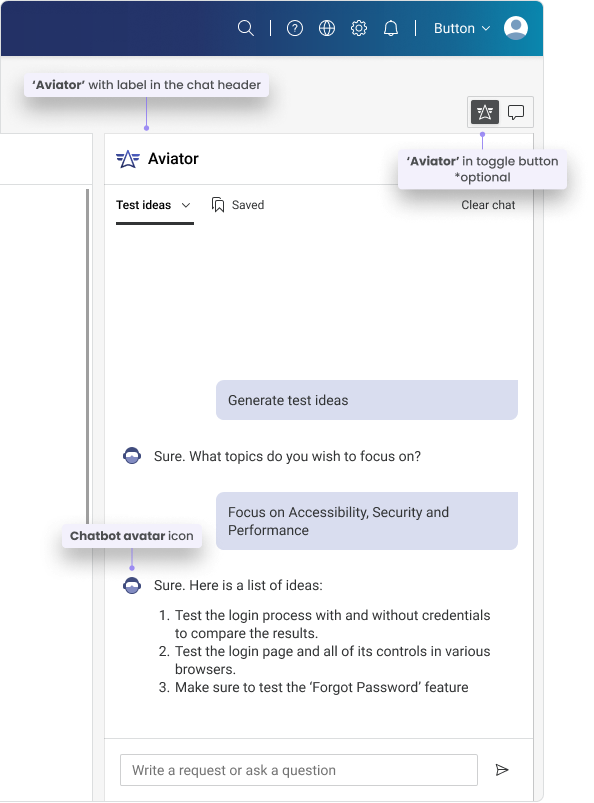The height and width of the screenshot is (803, 594).
Task: Click the user profile avatar
Action: [516, 28]
